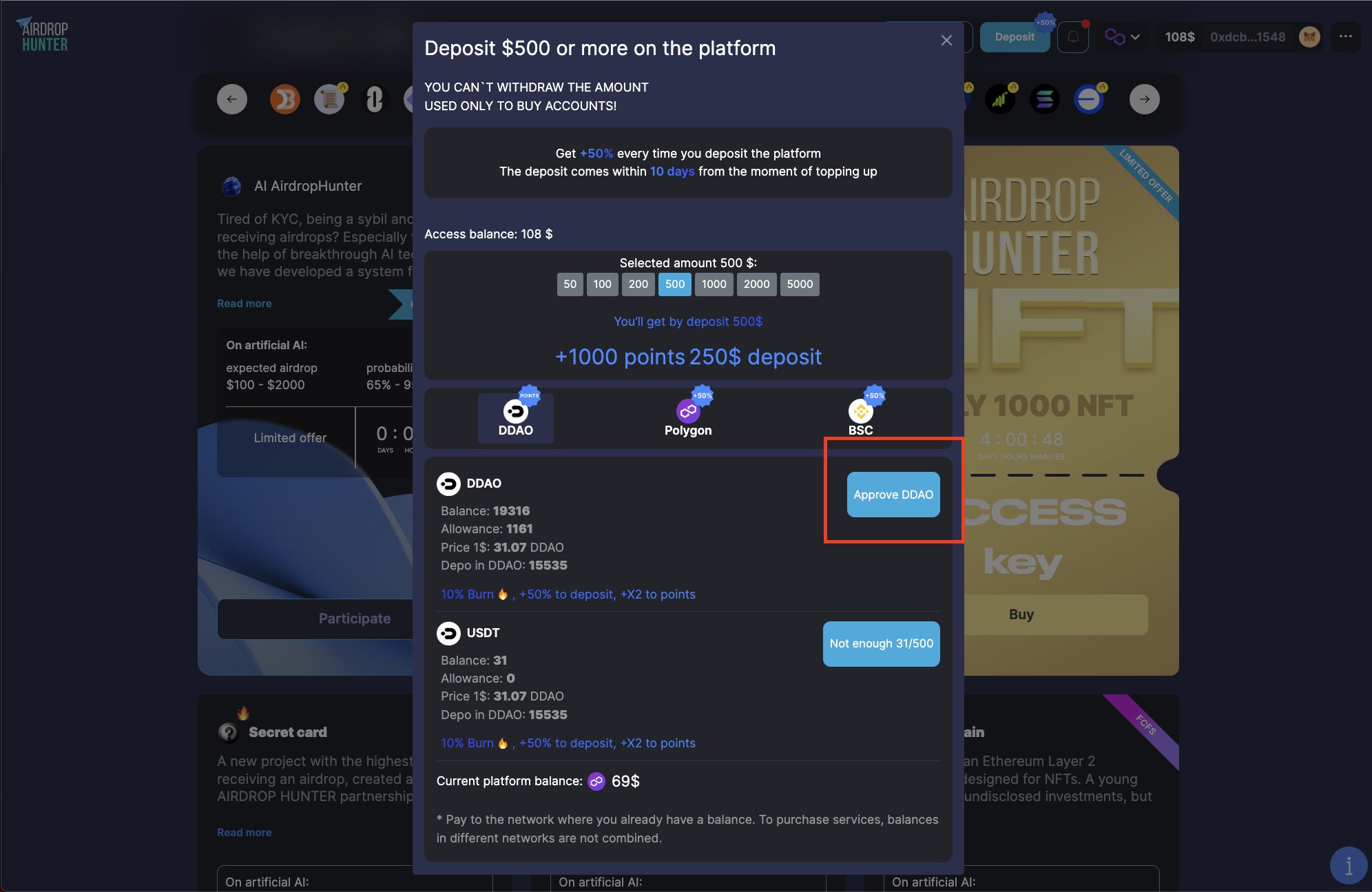Click the Approve DDAO button
This screenshot has height=892, width=1372.
click(893, 495)
